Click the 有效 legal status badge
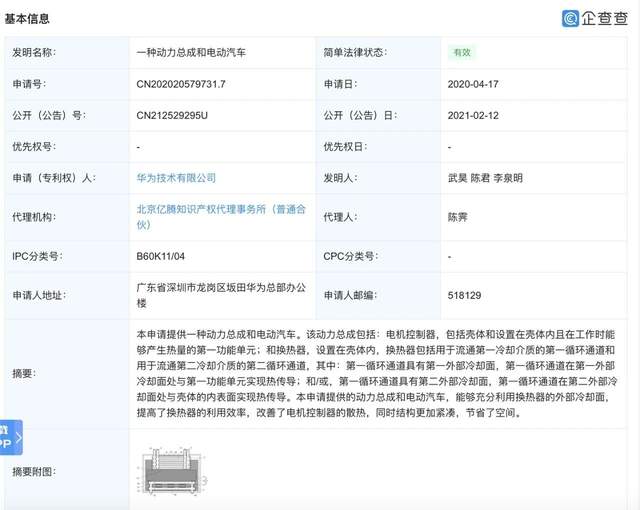The image size is (640, 510). pos(462,52)
